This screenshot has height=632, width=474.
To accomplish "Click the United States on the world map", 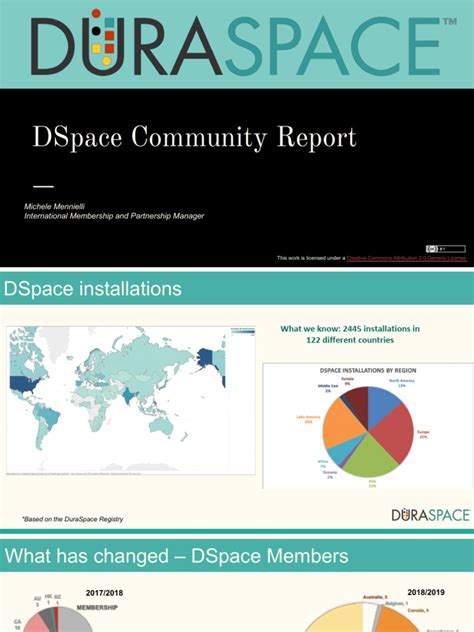I will click(x=25, y=384).
